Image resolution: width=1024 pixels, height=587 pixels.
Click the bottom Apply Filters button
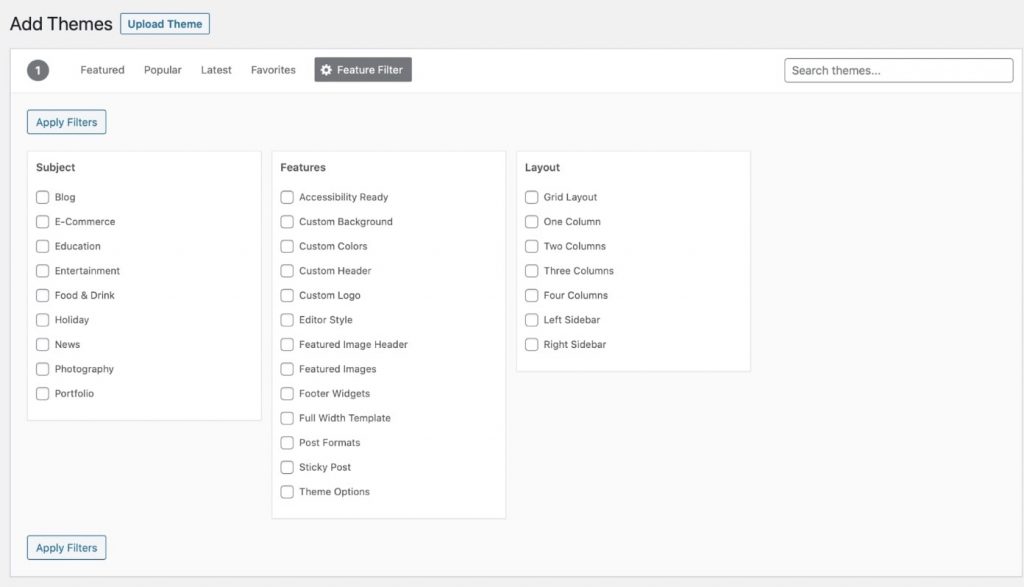[x=66, y=547]
